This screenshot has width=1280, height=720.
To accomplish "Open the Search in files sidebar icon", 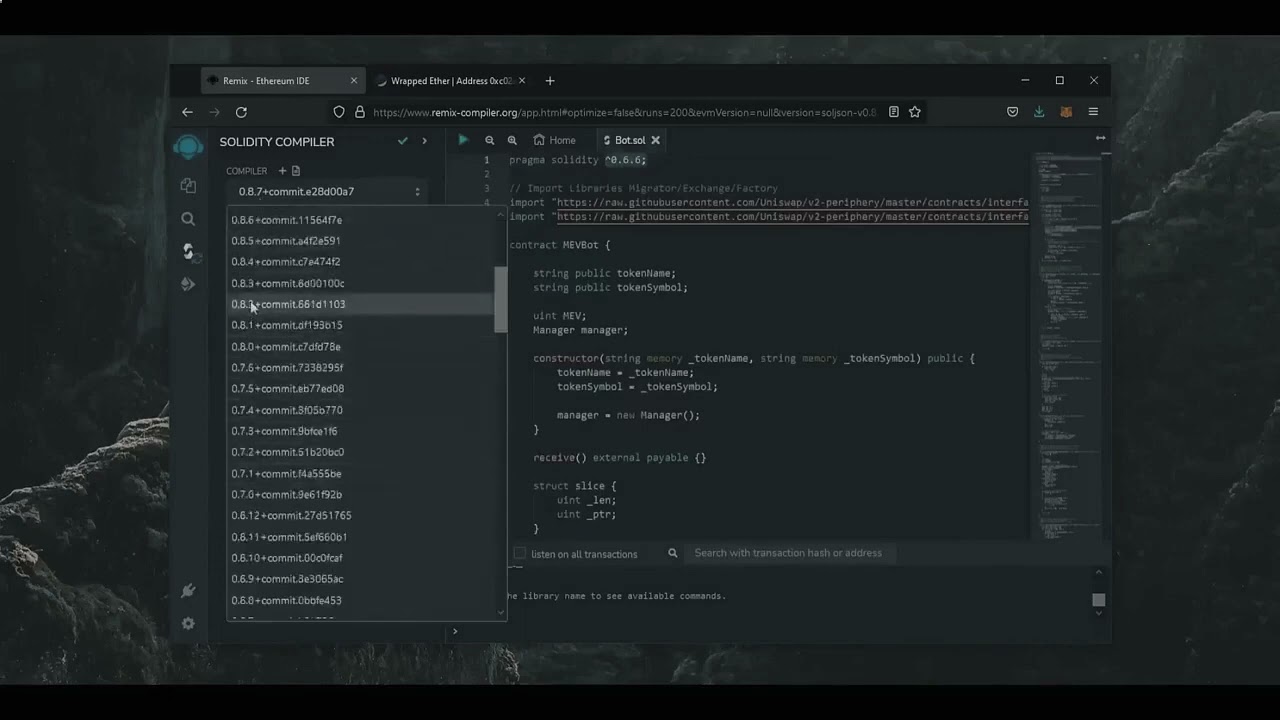I will pos(188,219).
